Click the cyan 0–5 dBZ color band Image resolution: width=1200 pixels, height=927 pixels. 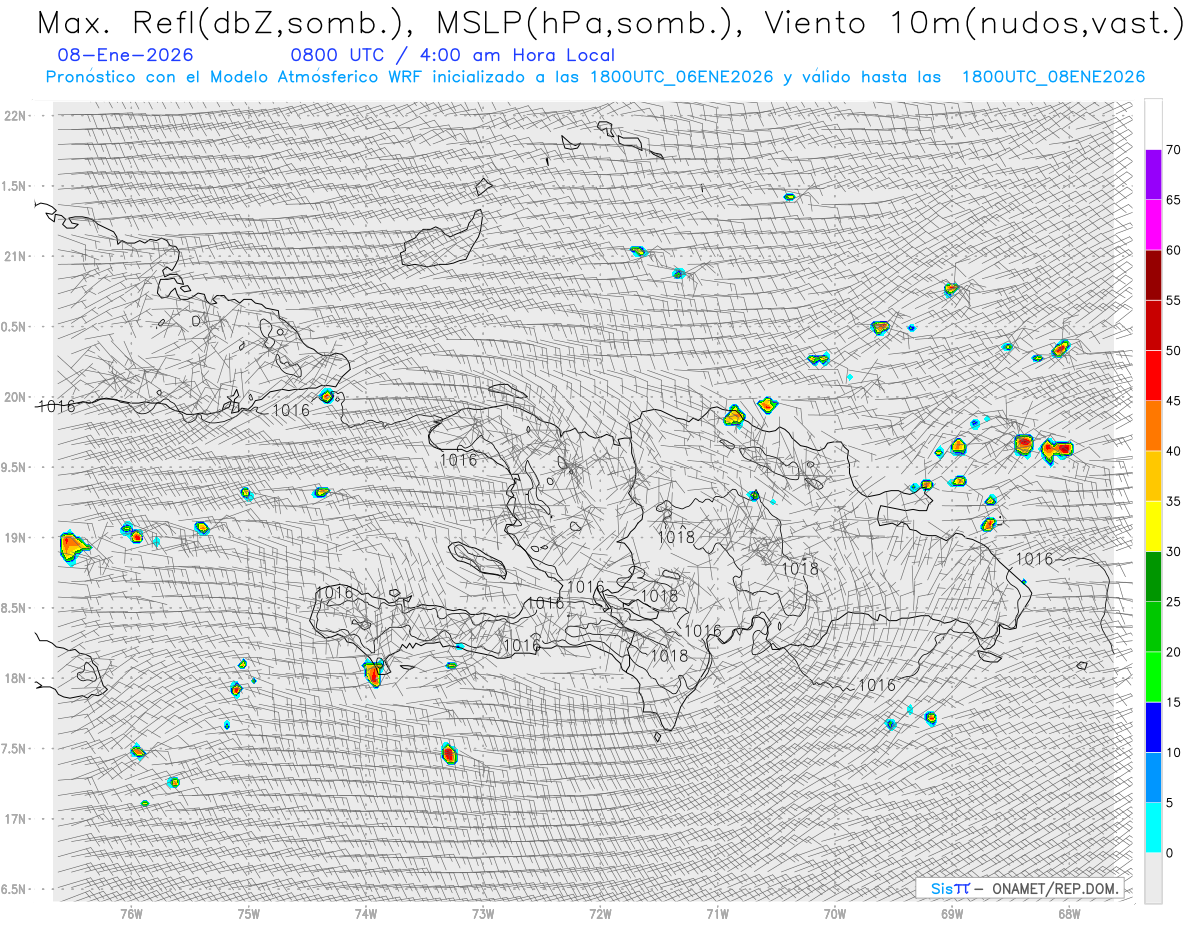(1153, 827)
